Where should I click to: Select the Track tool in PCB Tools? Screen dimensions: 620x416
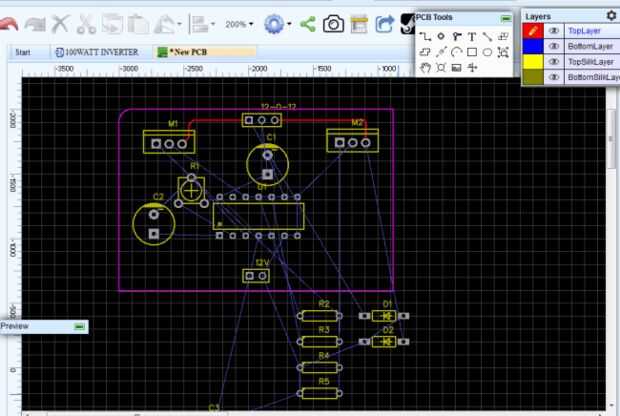425,37
